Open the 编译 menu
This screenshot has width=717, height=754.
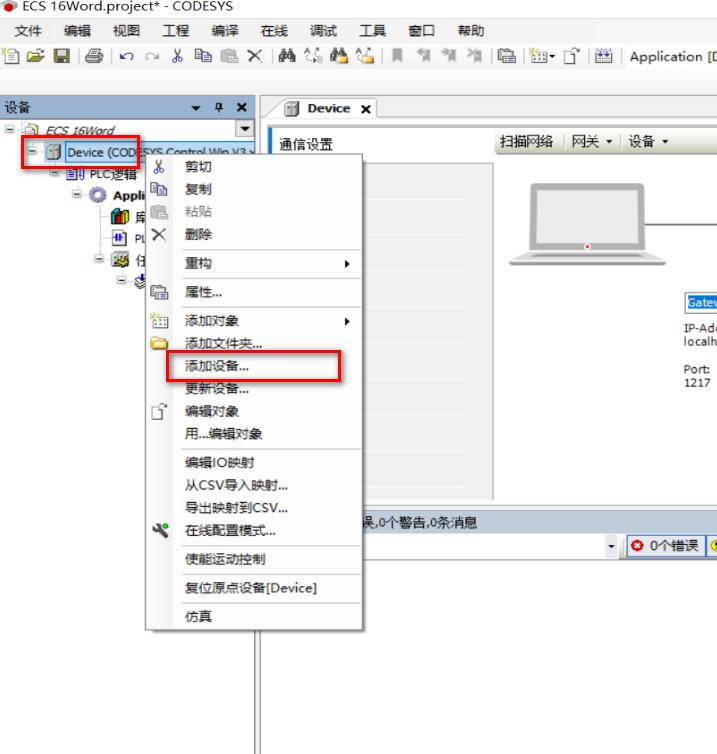tap(225, 31)
